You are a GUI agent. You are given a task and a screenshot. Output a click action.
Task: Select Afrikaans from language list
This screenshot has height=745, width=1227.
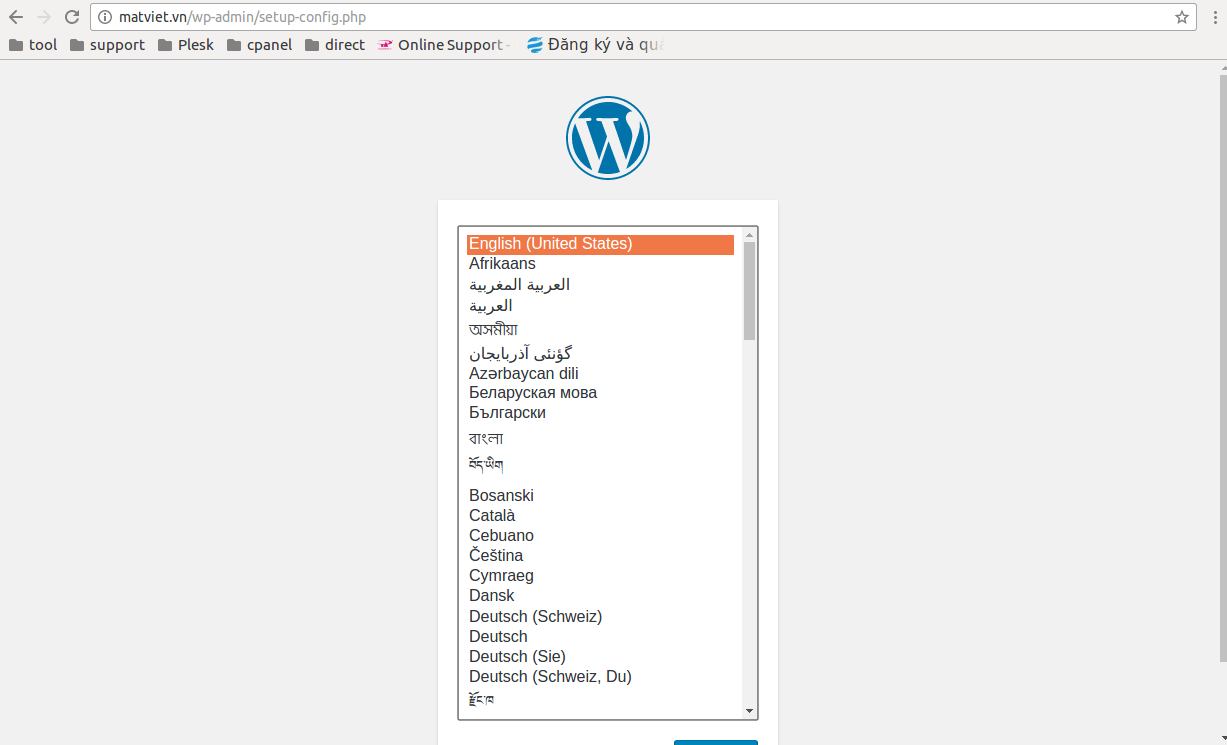[x=600, y=264]
